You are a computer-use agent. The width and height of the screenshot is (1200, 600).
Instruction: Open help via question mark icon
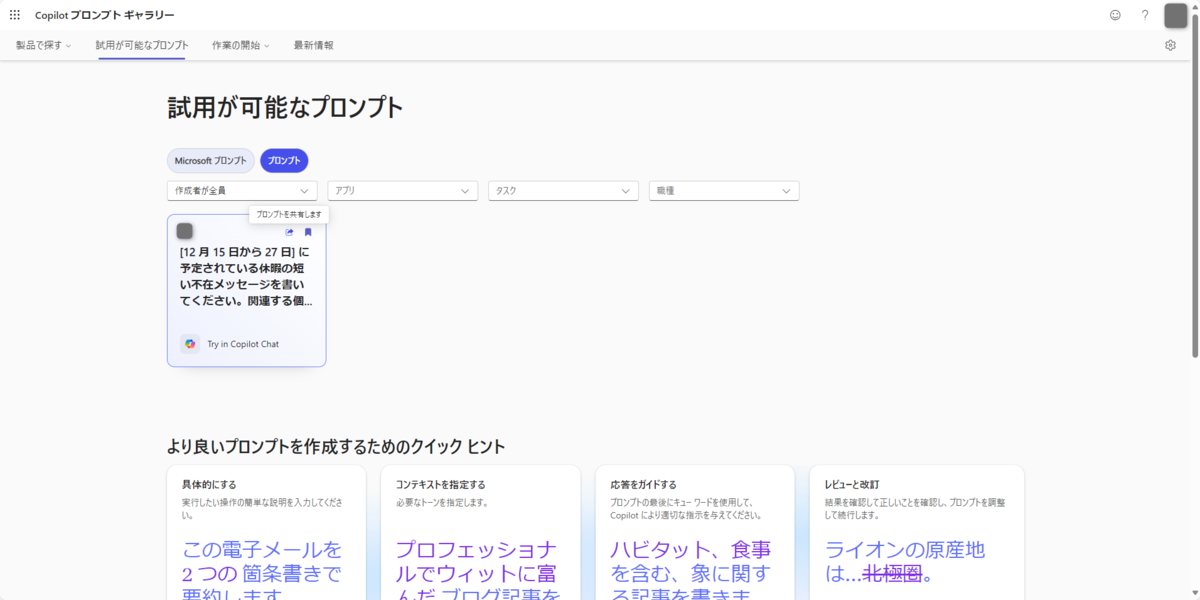point(1145,15)
